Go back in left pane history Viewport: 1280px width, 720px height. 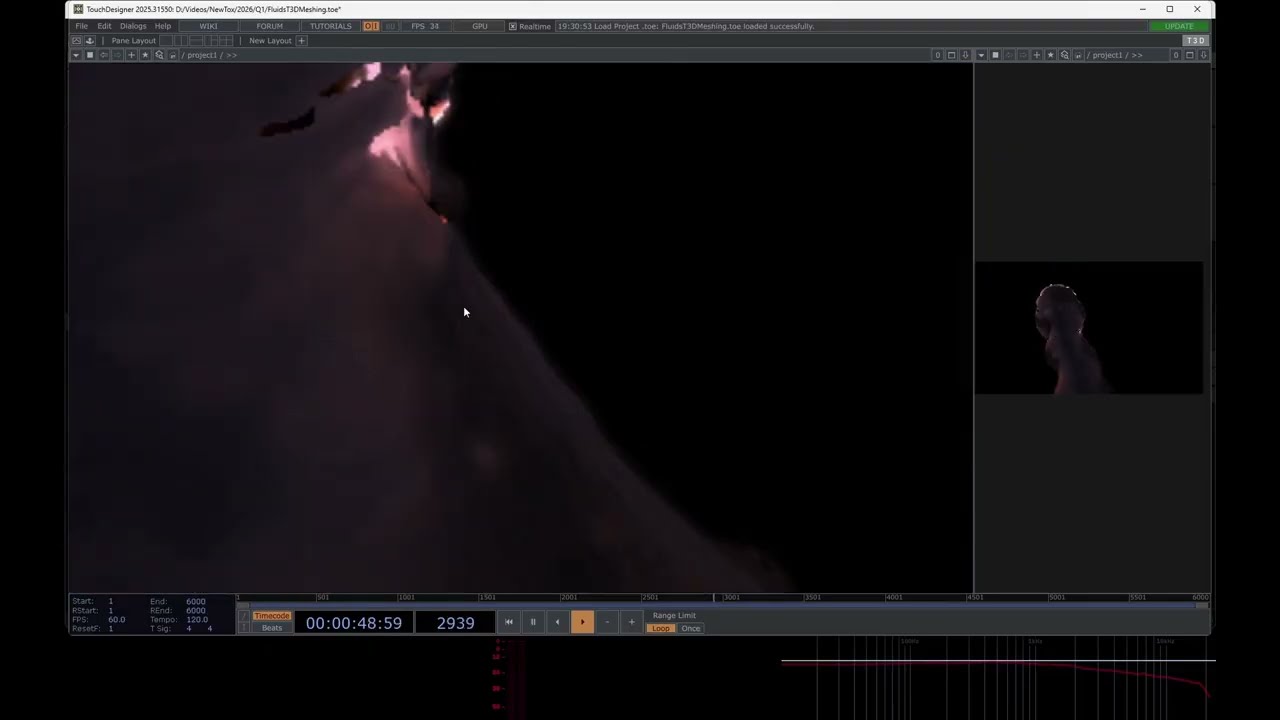pyautogui.click(x=104, y=55)
